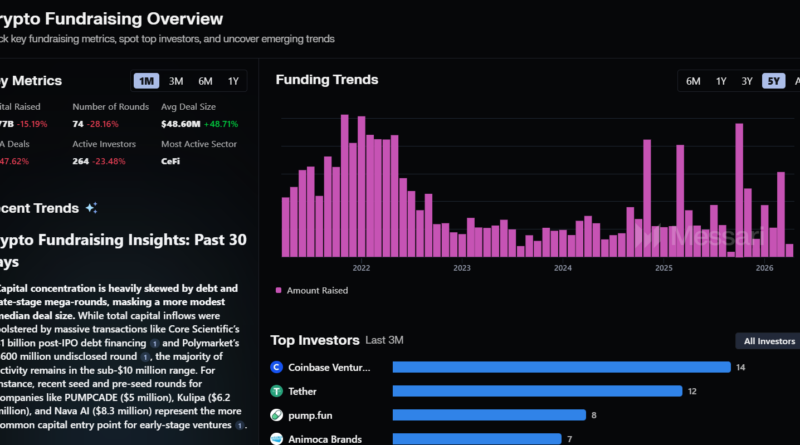Viewport: 800px width, 445px height.
Task: Open the citation badge after early-stage ventures
Action: (240, 425)
